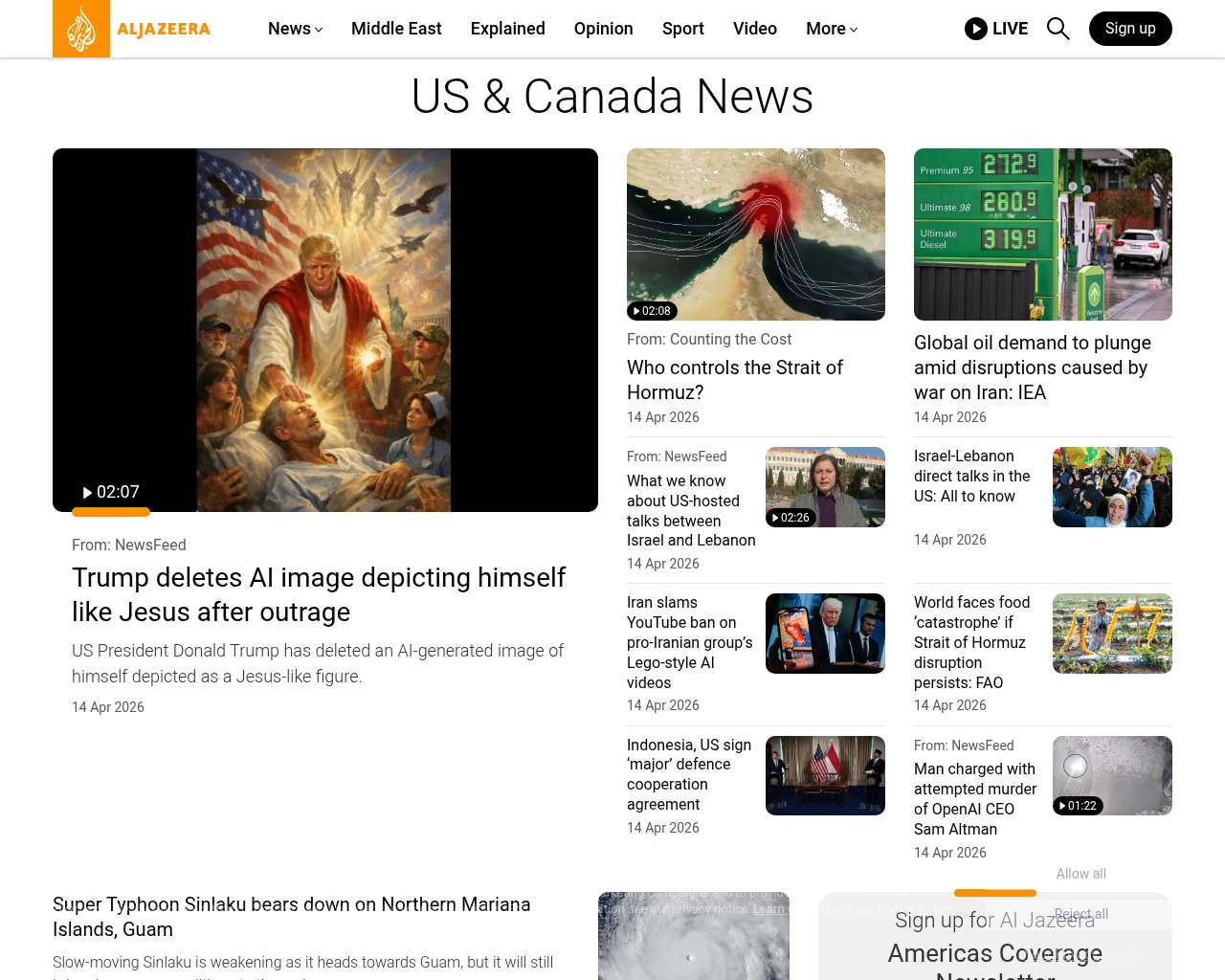This screenshot has width=1225, height=980.
Task: Click the fuel price sign thumbnail
Action: pos(1043,234)
